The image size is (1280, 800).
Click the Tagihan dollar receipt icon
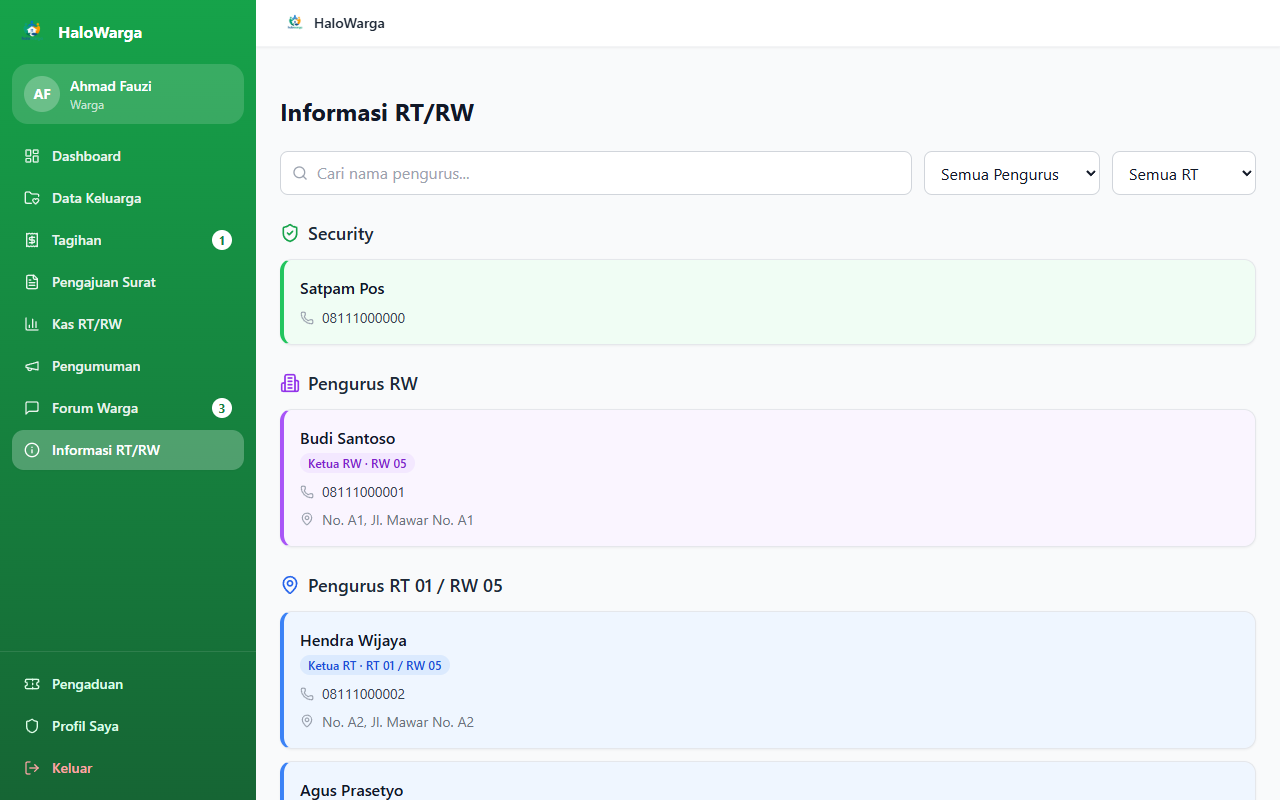point(32,240)
